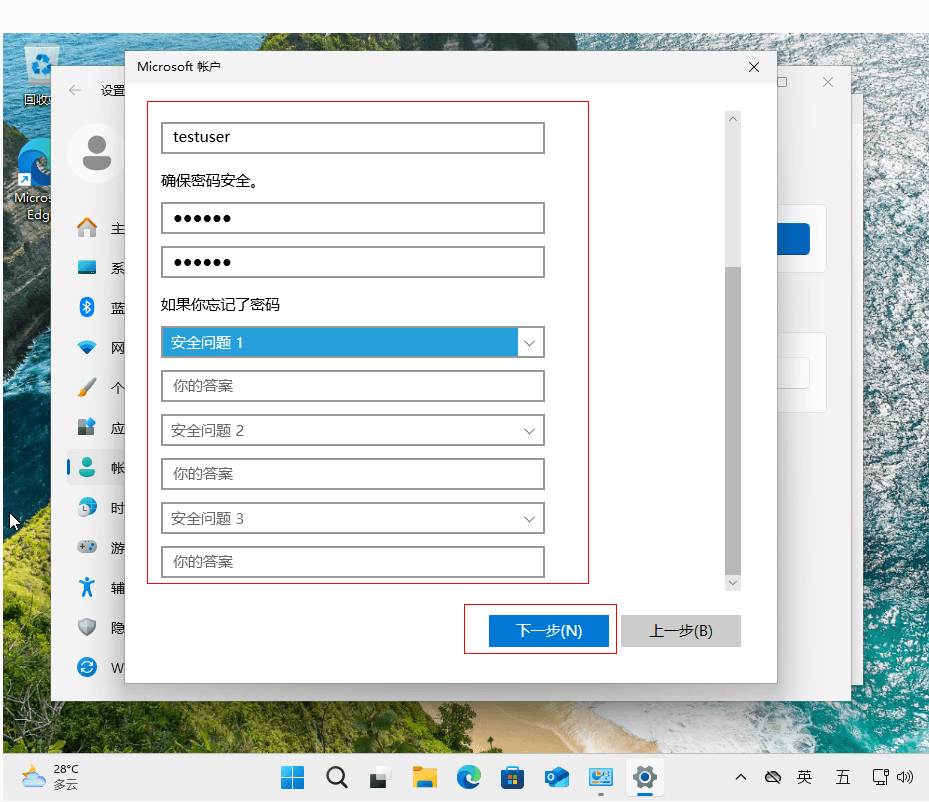Open Microsoft Store from the taskbar
The width and height of the screenshot is (929, 802).
[512, 777]
